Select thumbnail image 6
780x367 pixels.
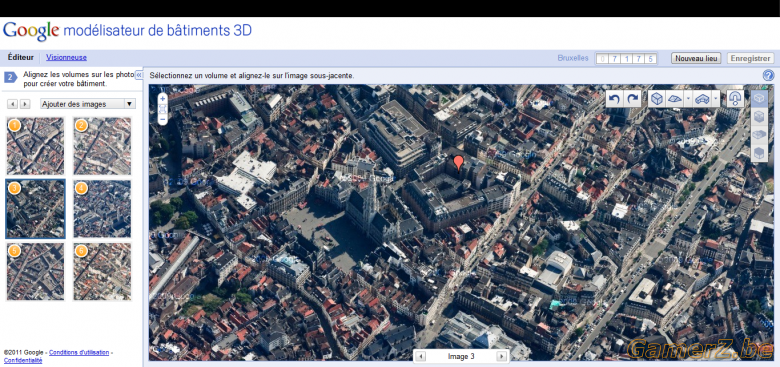(x=102, y=272)
